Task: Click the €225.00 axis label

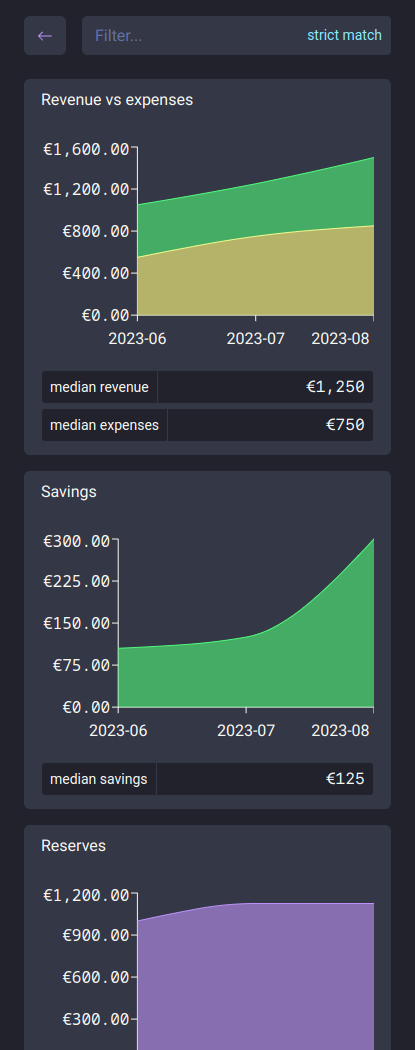Action: (76, 581)
